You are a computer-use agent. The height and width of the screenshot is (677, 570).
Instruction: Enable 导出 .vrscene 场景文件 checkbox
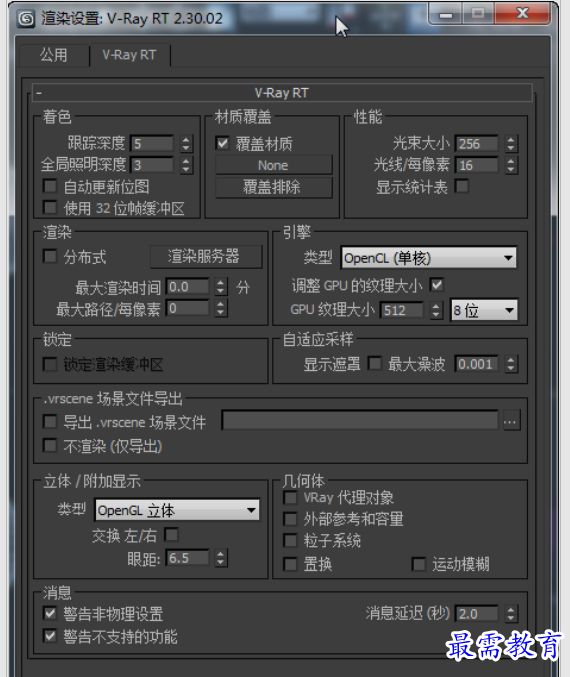click(50, 421)
